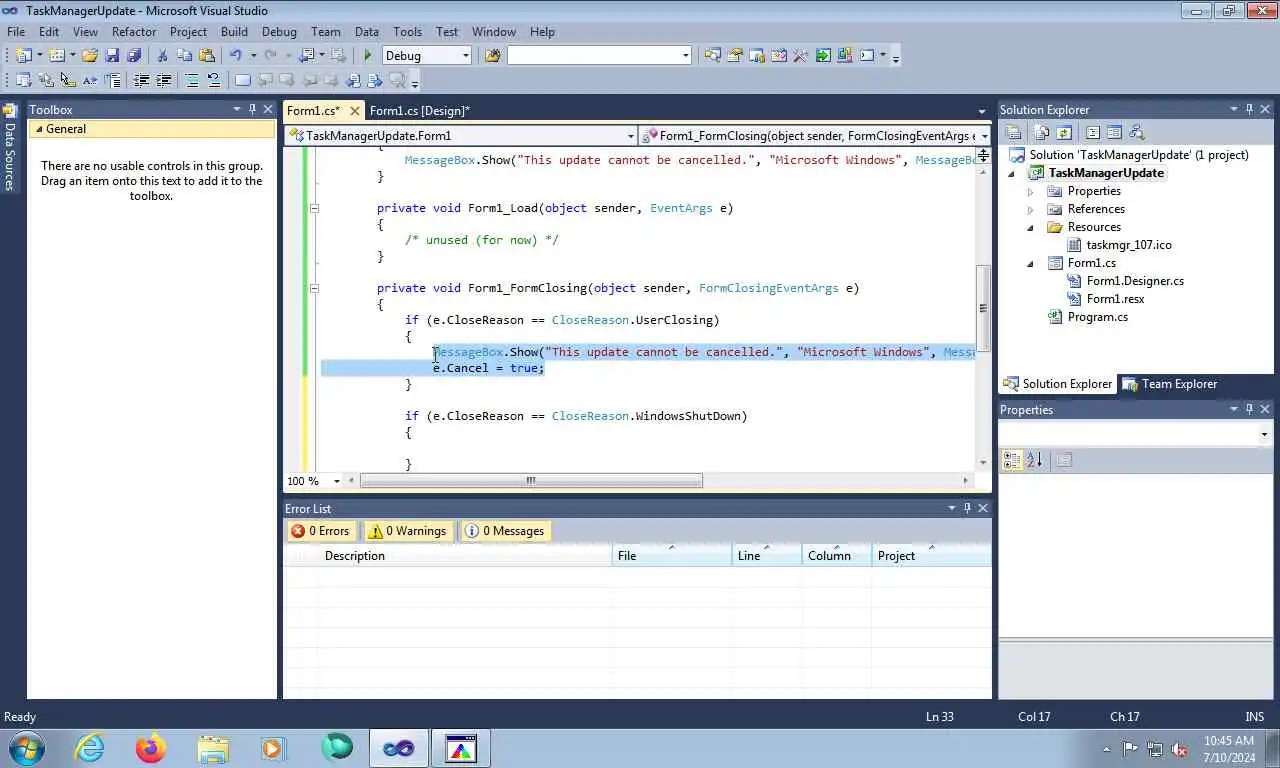Click the Open File folder icon
1280x768 pixels.
click(x=90, y=56)
